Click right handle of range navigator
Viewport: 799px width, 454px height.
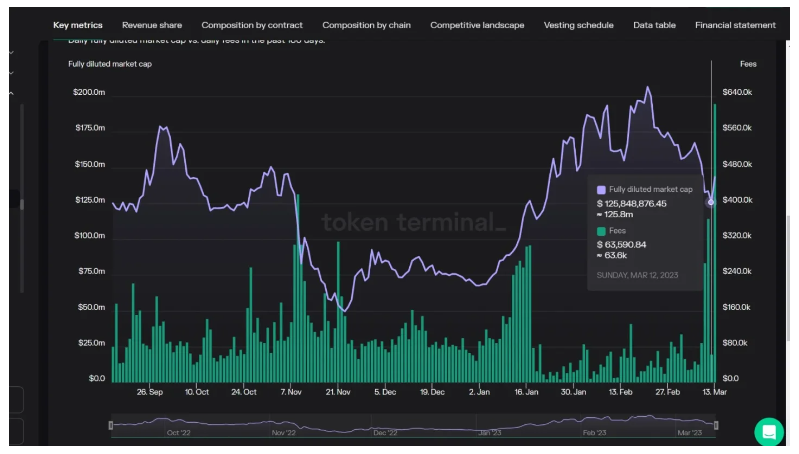(716, 425)
